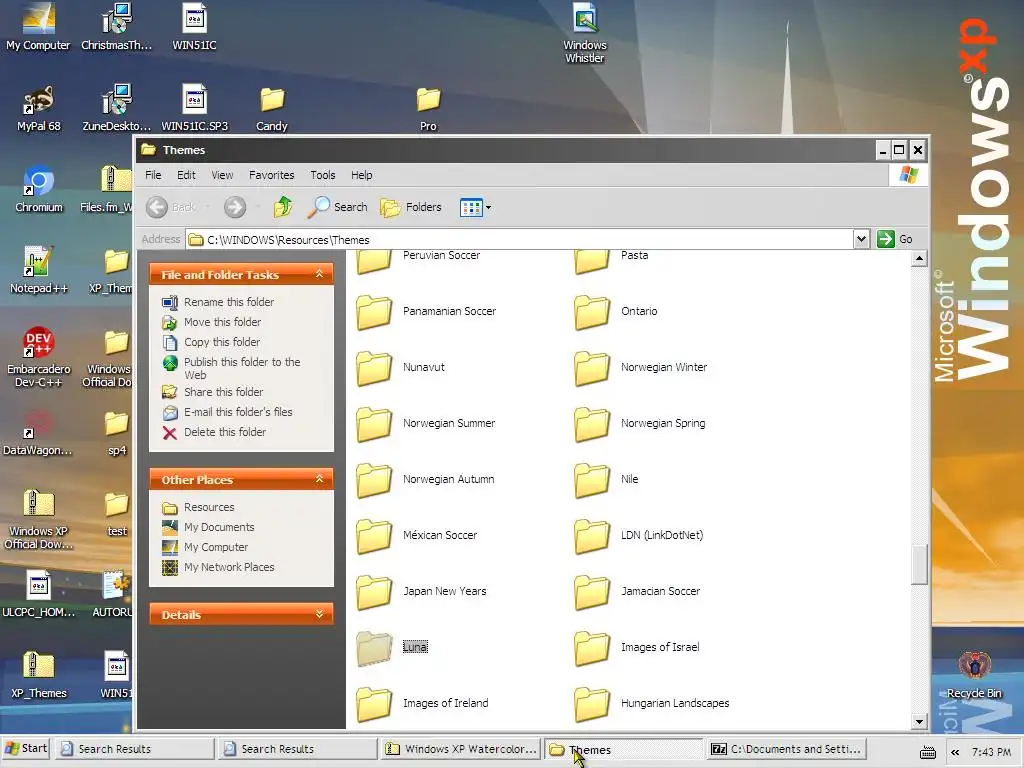Expand hidden tray icons chevron
1024x768 pixels.
(x=954, y=752)
